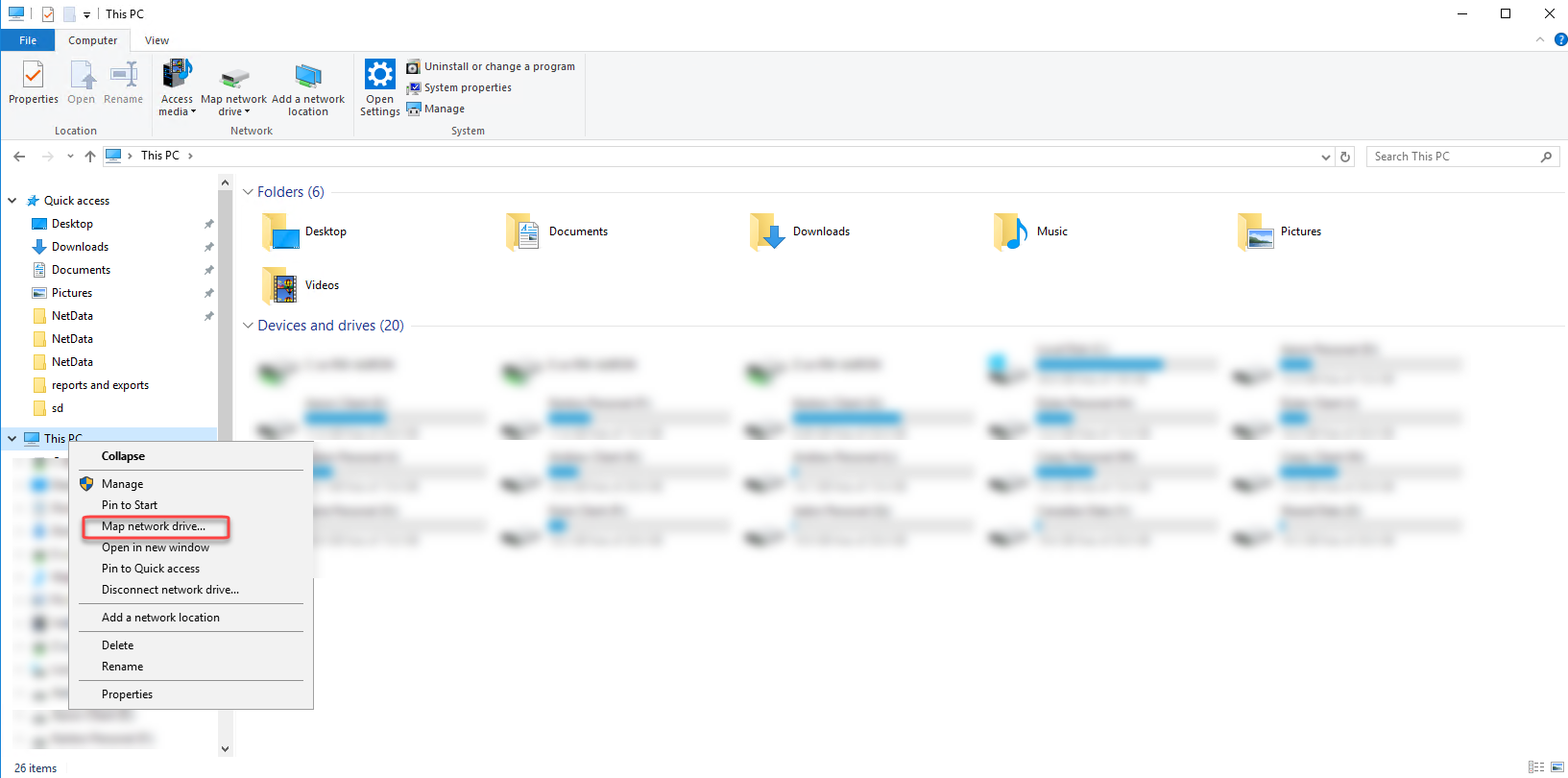Click Manage in the ribbon System group
Viewport: 1568px width, 778px height.
tap(436, 109)
